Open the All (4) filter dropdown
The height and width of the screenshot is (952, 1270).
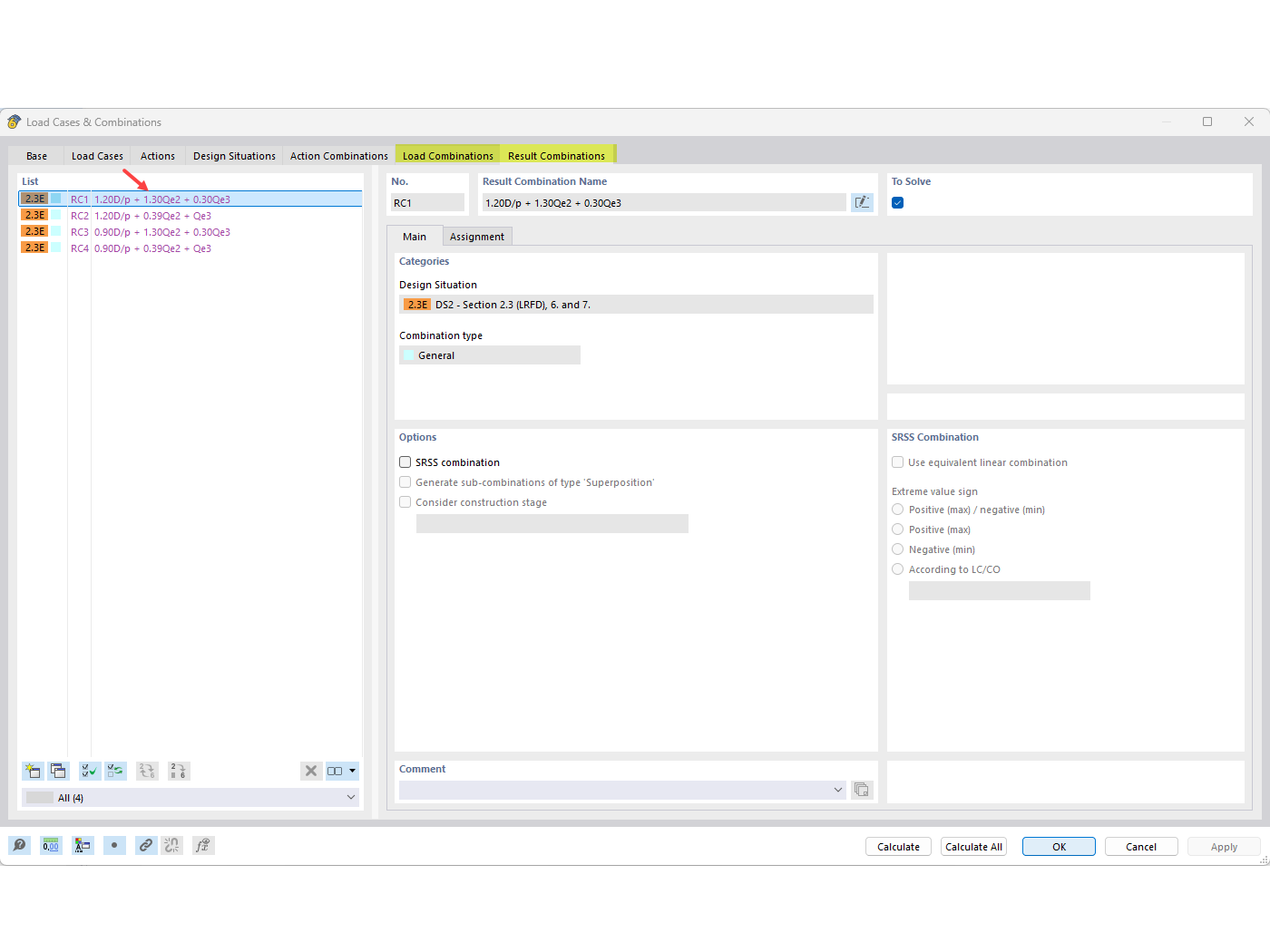(x=190, y=797)
